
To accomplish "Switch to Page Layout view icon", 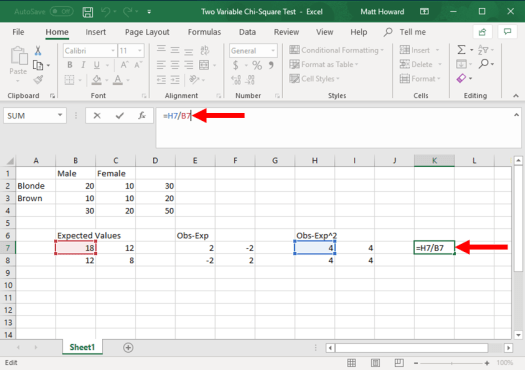I will coord(375,363).
